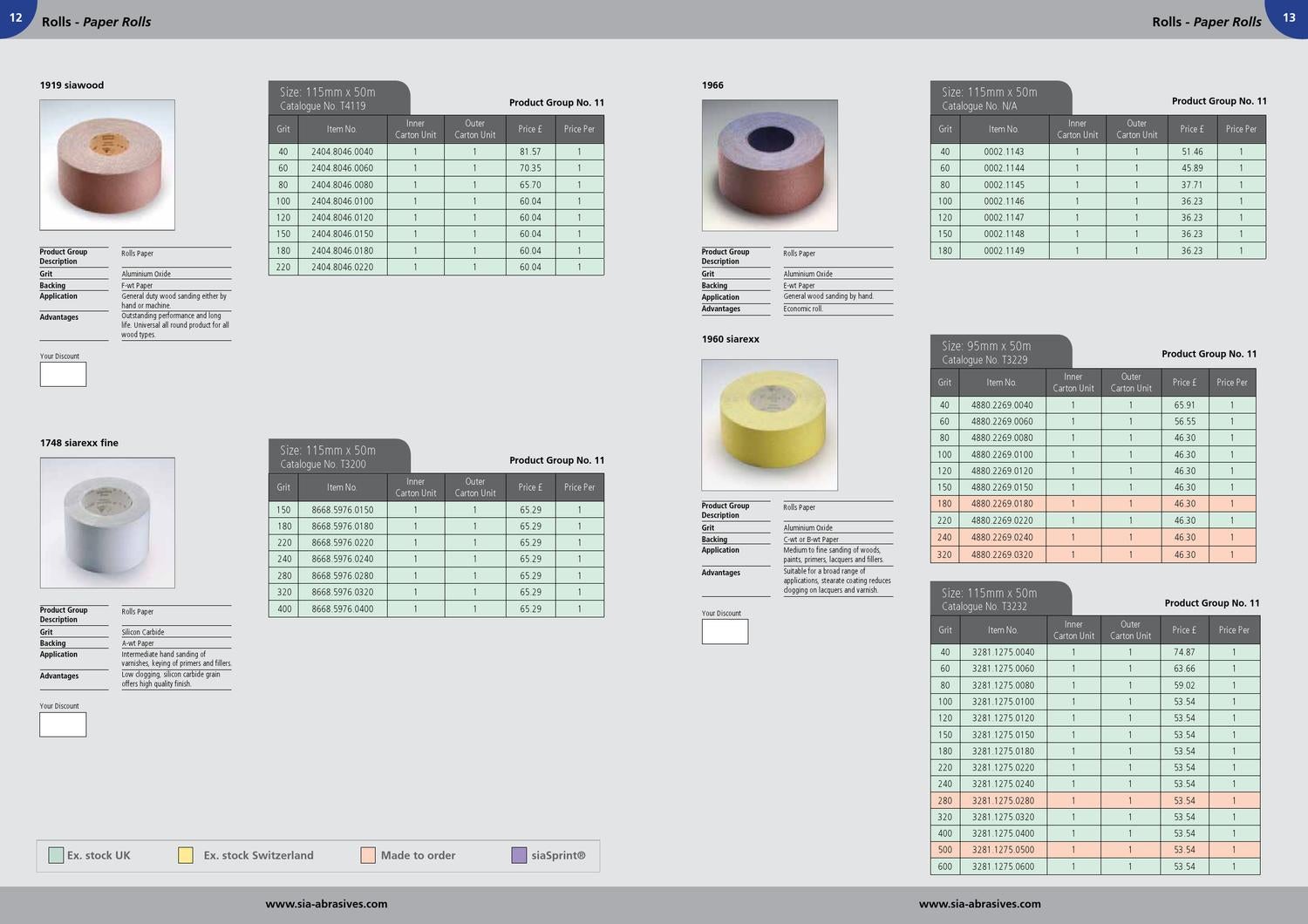Click the Economic roll advantages text

tap(803, 309)
